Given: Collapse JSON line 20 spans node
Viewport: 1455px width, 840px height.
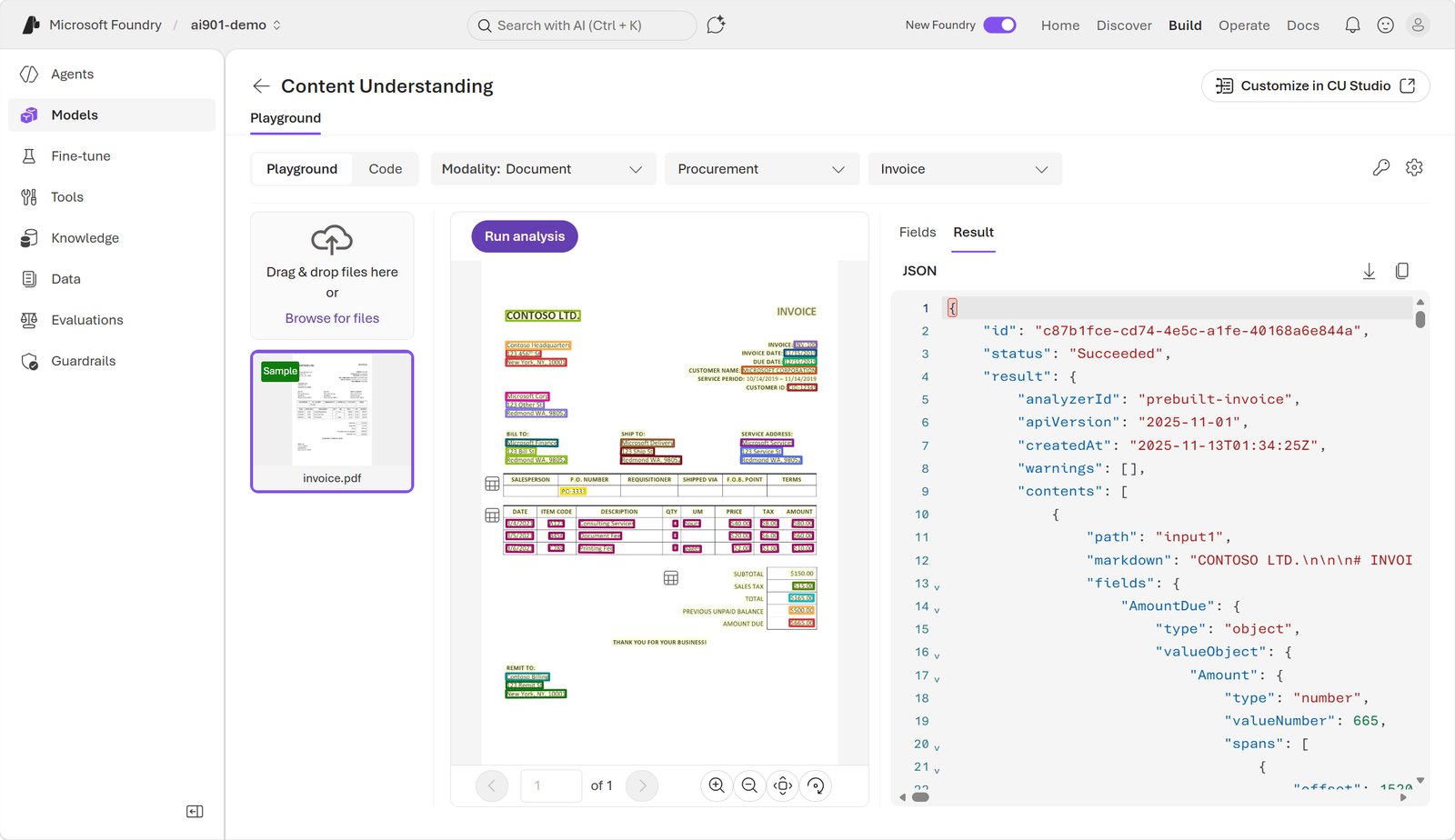Looking at the screenshot, I should click(x=937, y=747).
